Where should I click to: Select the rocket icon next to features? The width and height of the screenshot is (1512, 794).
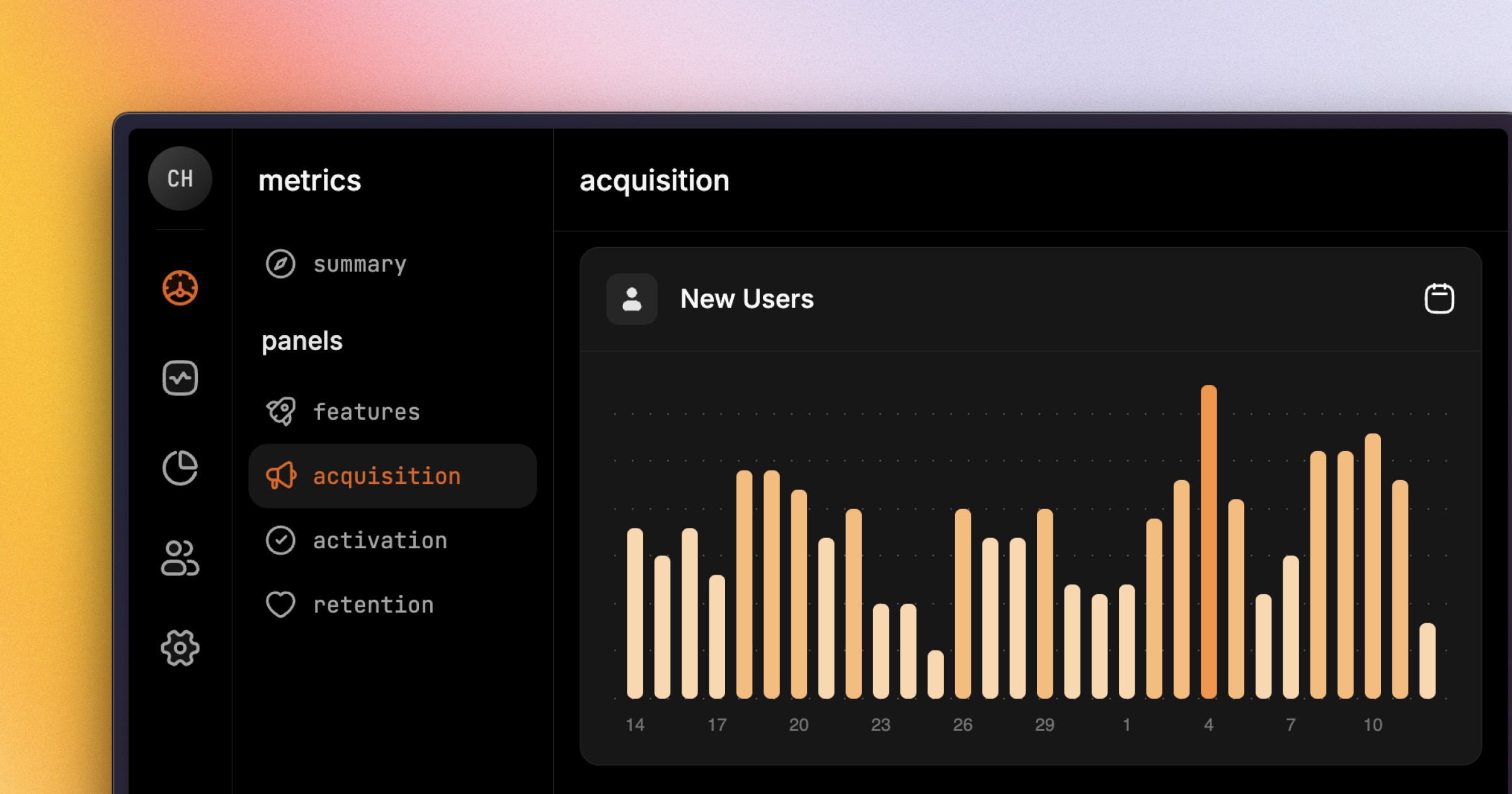pyautogui.click(x=282, y=411)
